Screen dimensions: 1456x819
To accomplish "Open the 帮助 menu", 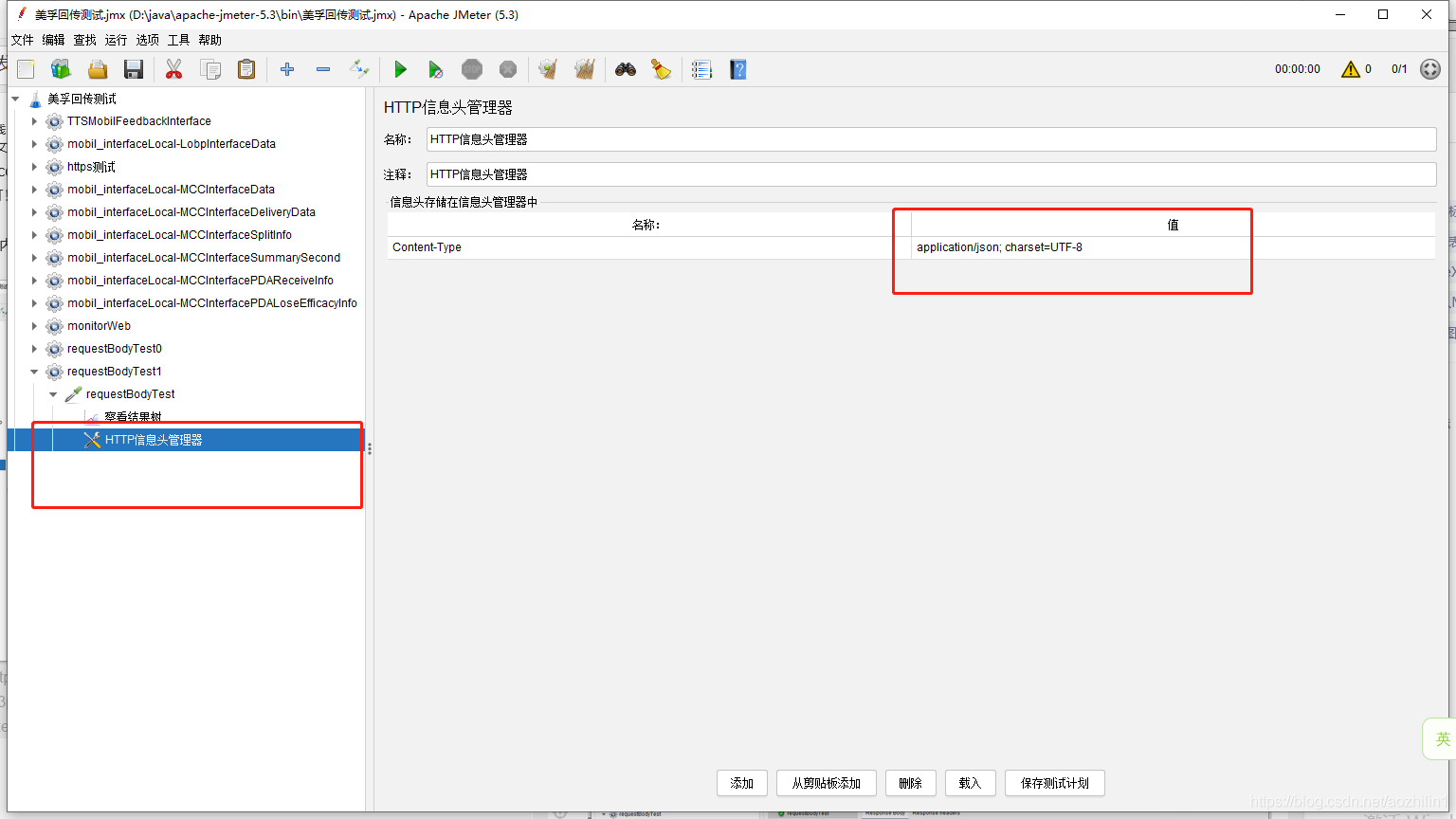I will pyautogui.click(x=210, y=40).
